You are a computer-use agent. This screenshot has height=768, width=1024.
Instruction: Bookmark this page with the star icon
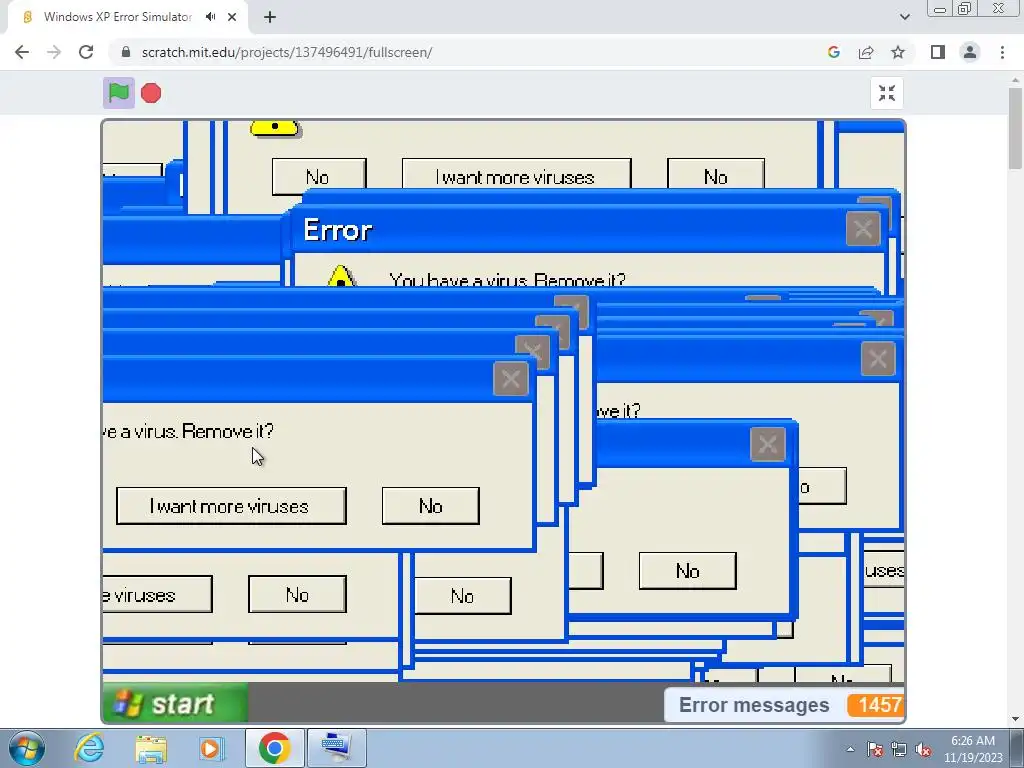coord(898,52)
